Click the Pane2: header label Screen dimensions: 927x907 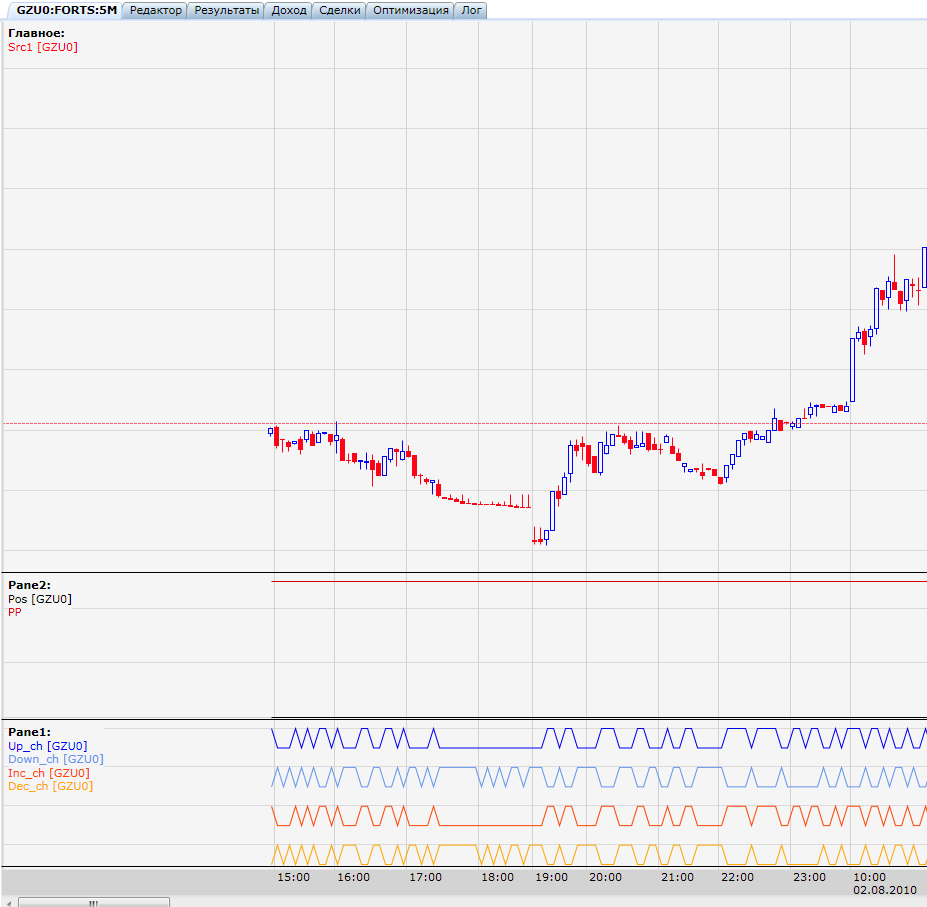coord(29,585)
